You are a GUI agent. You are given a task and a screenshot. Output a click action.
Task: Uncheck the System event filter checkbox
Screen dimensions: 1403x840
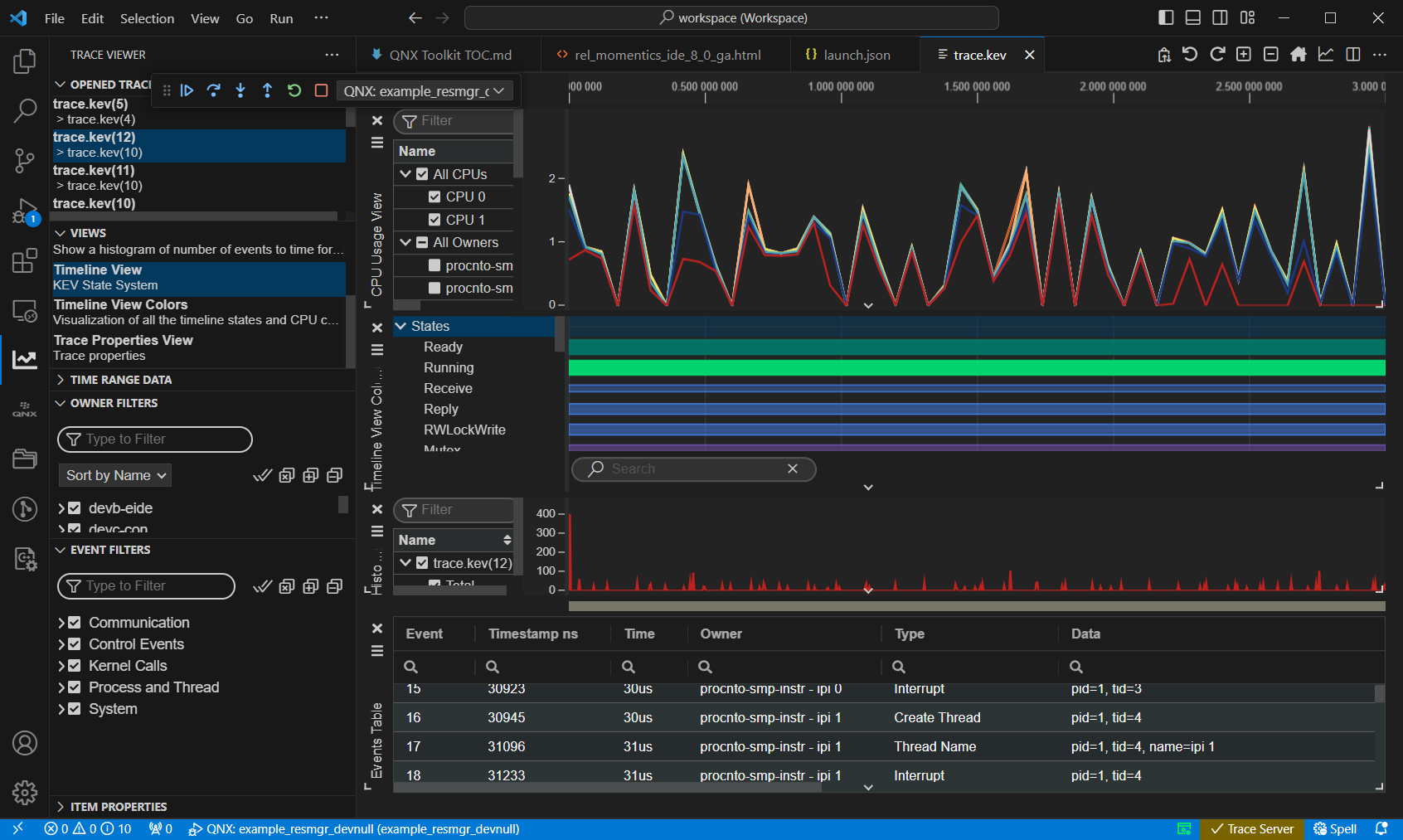point(75,709)
